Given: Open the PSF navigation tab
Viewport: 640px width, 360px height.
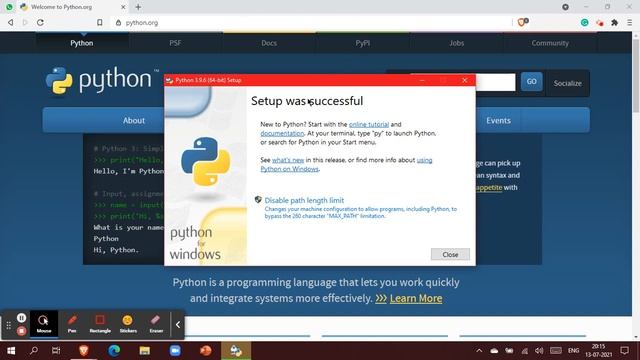Looking at the screenshot, I should 175,43.
